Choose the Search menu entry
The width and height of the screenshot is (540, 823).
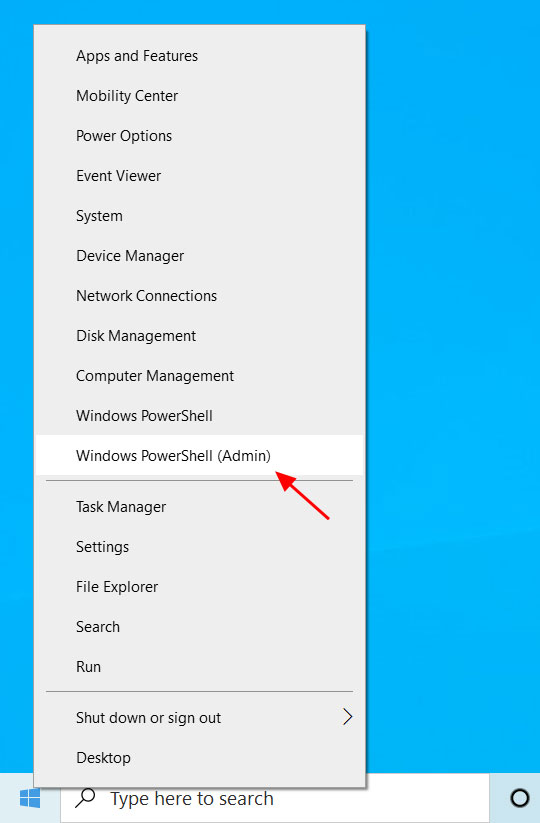pos(199,626)
